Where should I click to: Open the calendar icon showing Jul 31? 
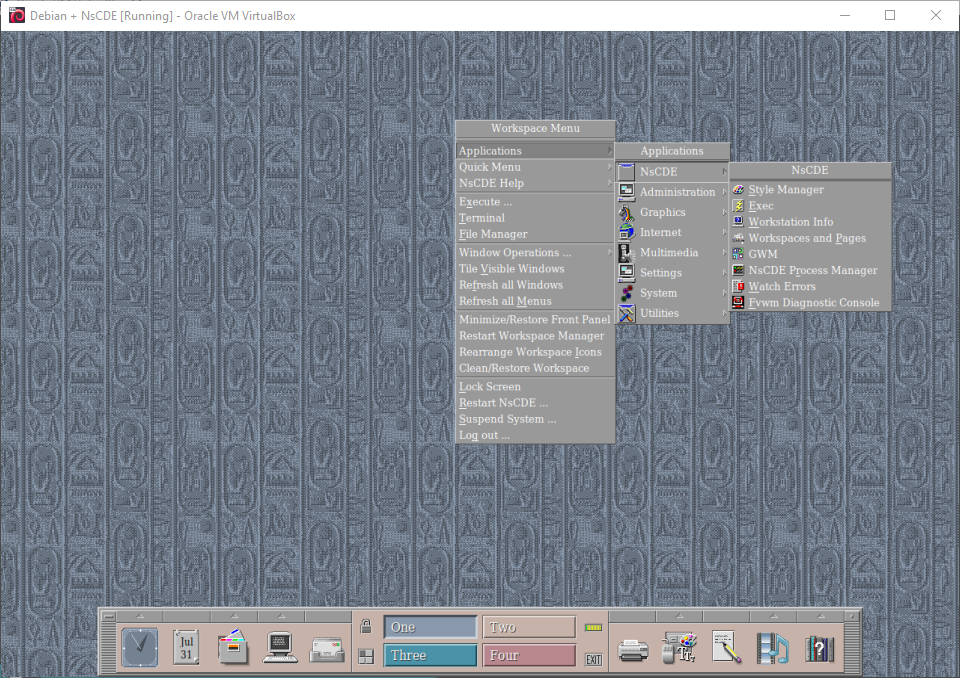(186, 647)
